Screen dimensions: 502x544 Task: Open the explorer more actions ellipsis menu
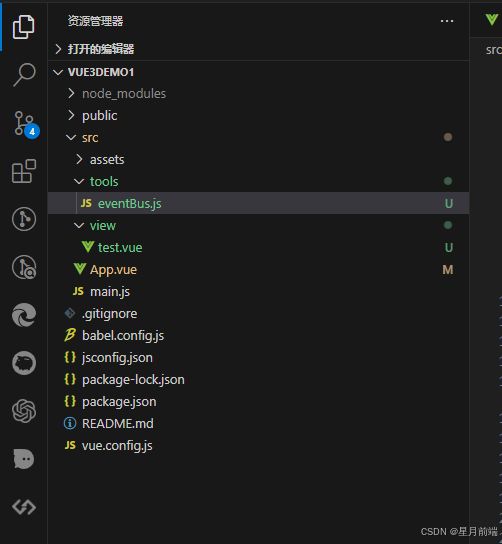click(447, 21)
